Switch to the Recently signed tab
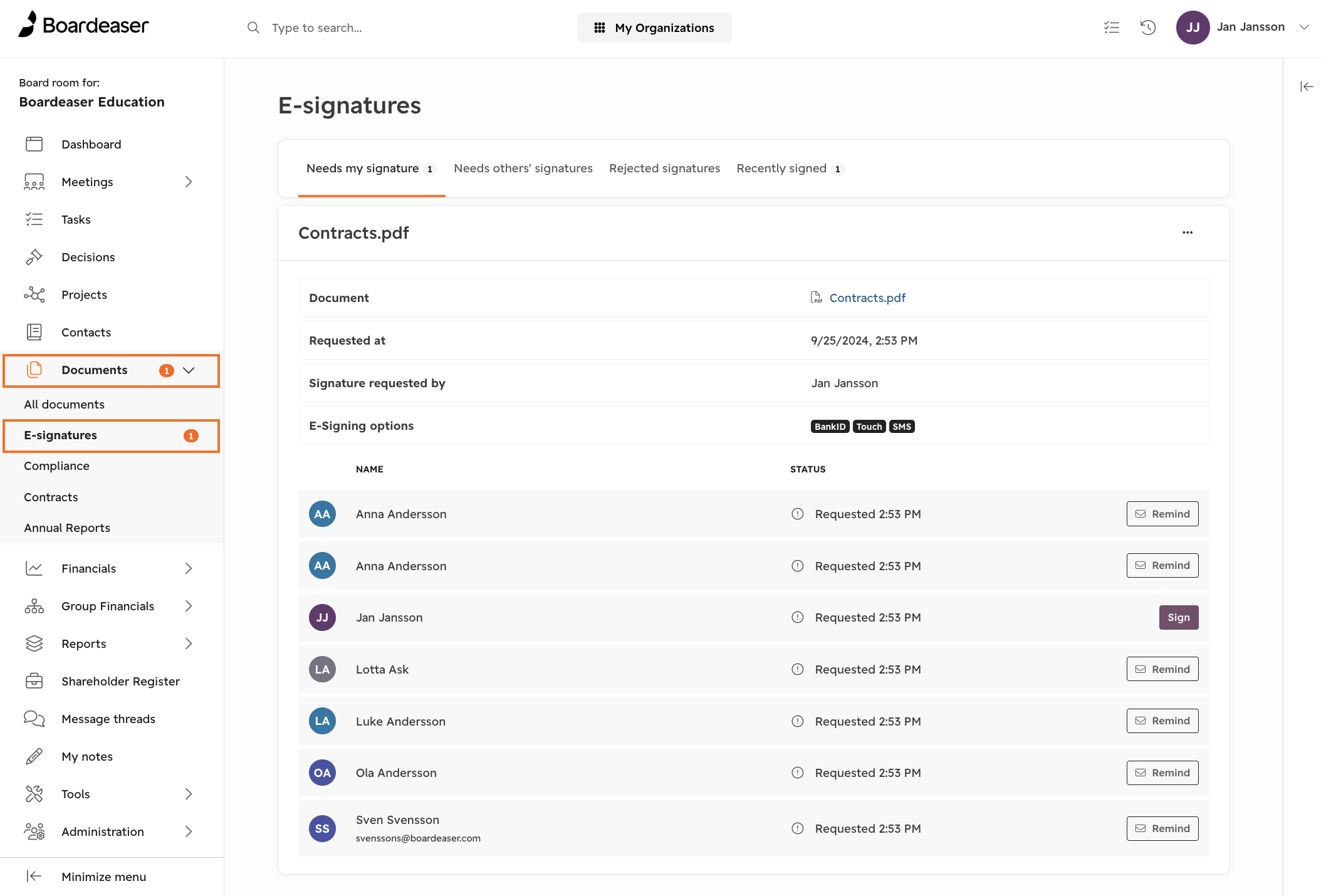This screenshot has height=896, width=1321. point(790,169)
